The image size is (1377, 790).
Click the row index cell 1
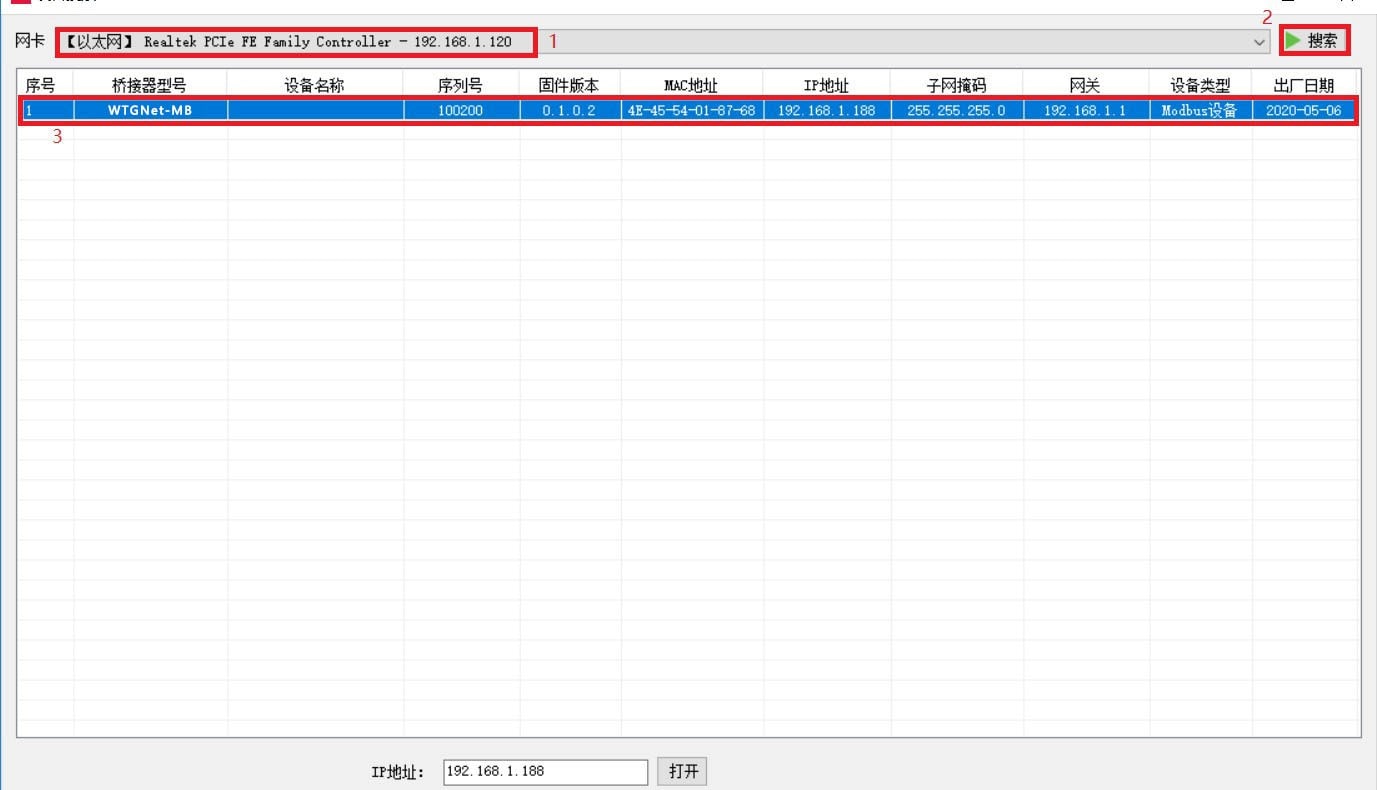(46, 111)
